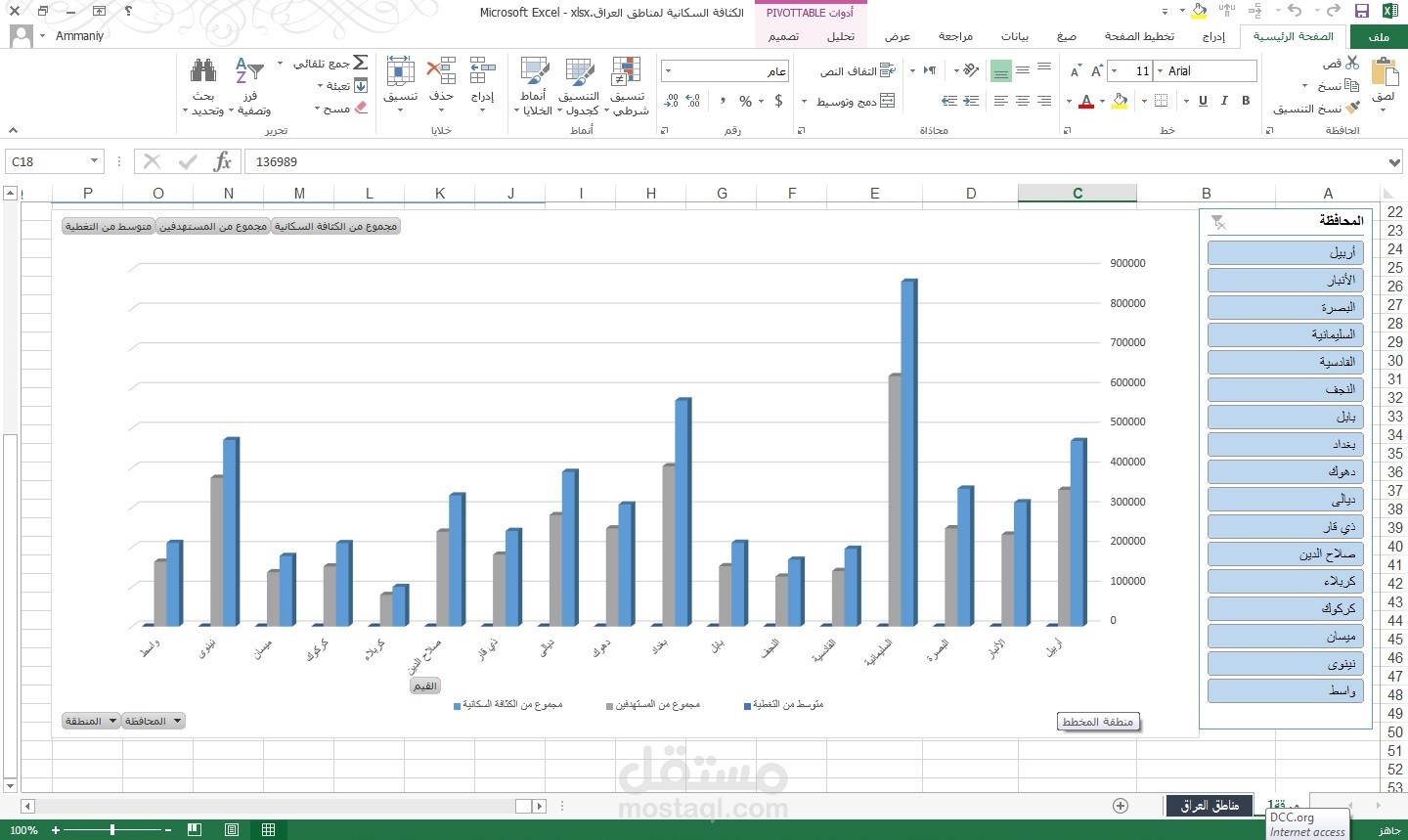Click the text direction paragraph icon
Viewport: 1408px width, 840px height.
pos(930,70)
